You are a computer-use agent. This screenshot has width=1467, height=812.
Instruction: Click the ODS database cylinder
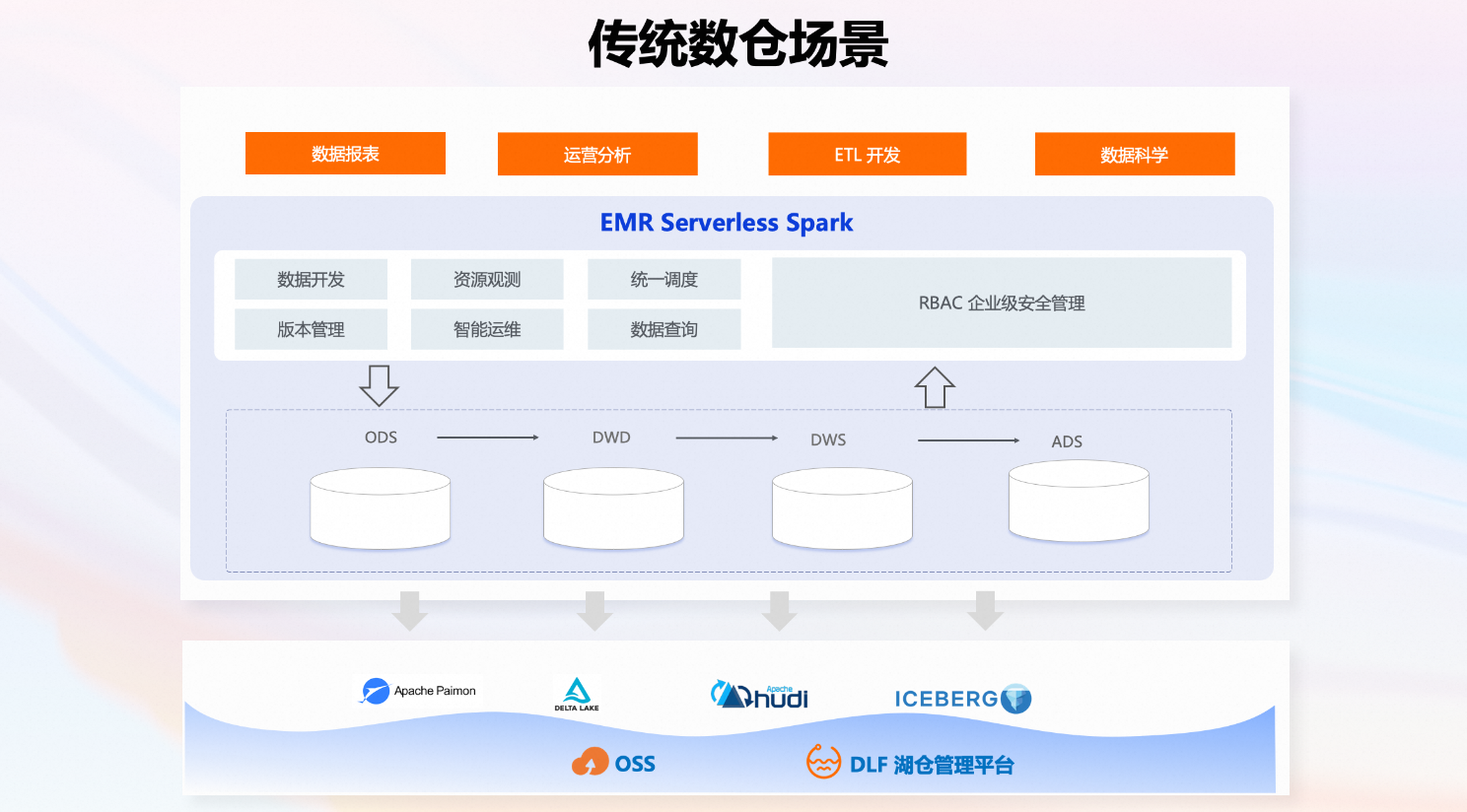(x=380, y=507)
